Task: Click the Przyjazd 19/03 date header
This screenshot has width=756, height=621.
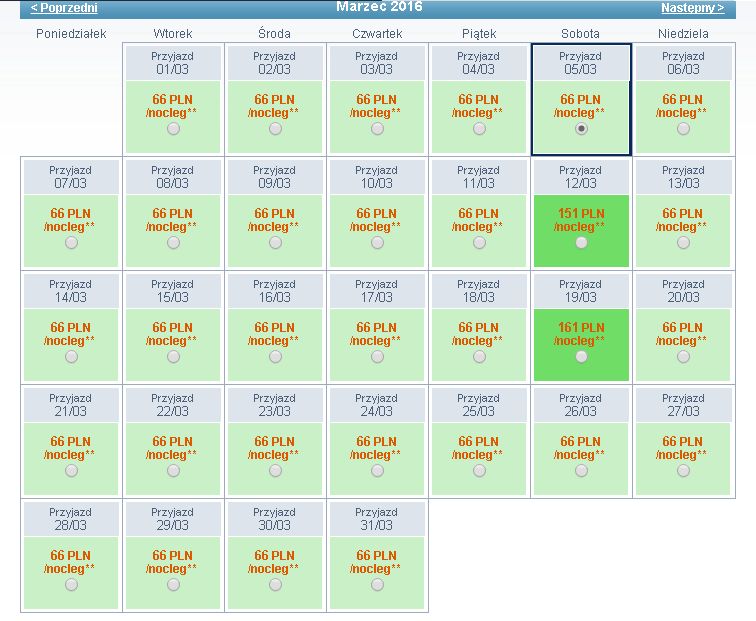Action: click(580, 291)
